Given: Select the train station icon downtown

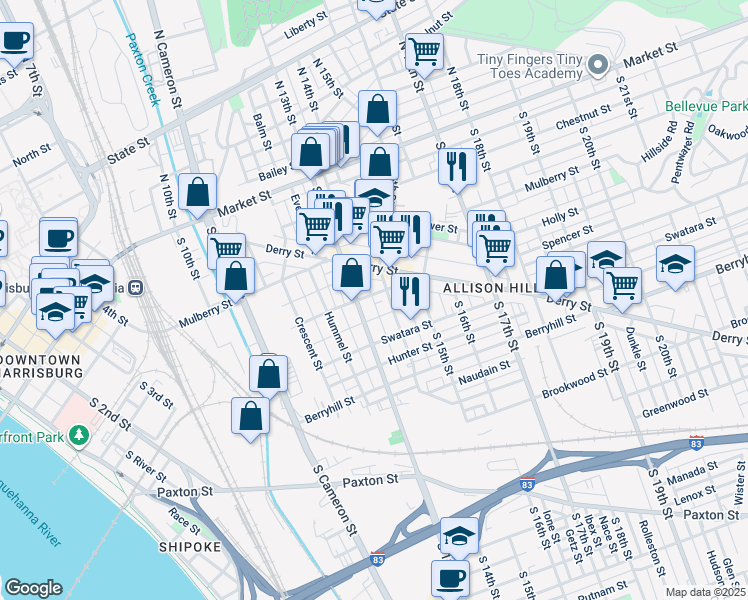Looking at the screenshot, I should pyautogui.click(x=136, y=288).
